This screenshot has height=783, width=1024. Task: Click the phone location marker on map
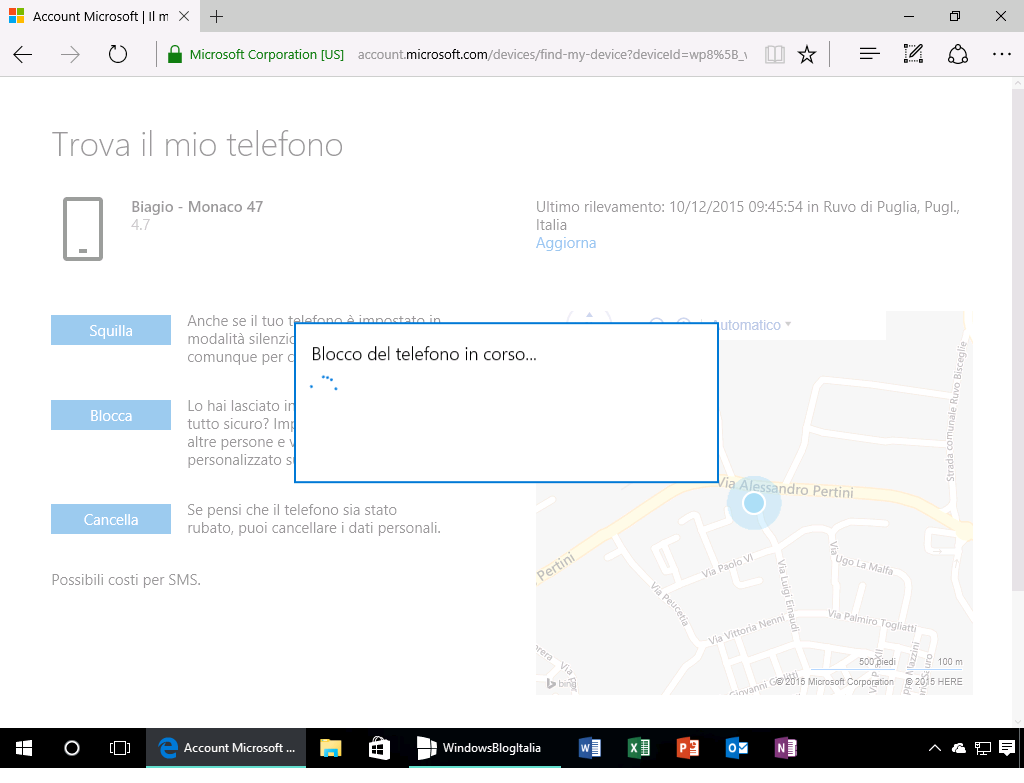754,503
